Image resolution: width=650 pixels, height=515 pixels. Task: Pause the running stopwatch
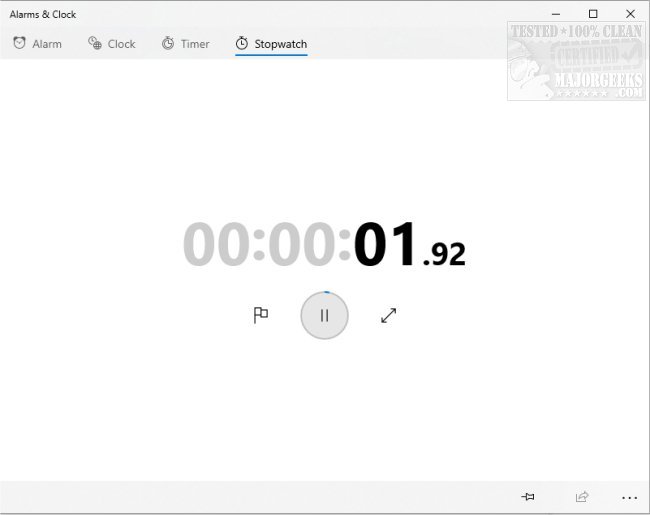(x=324, y=316)
